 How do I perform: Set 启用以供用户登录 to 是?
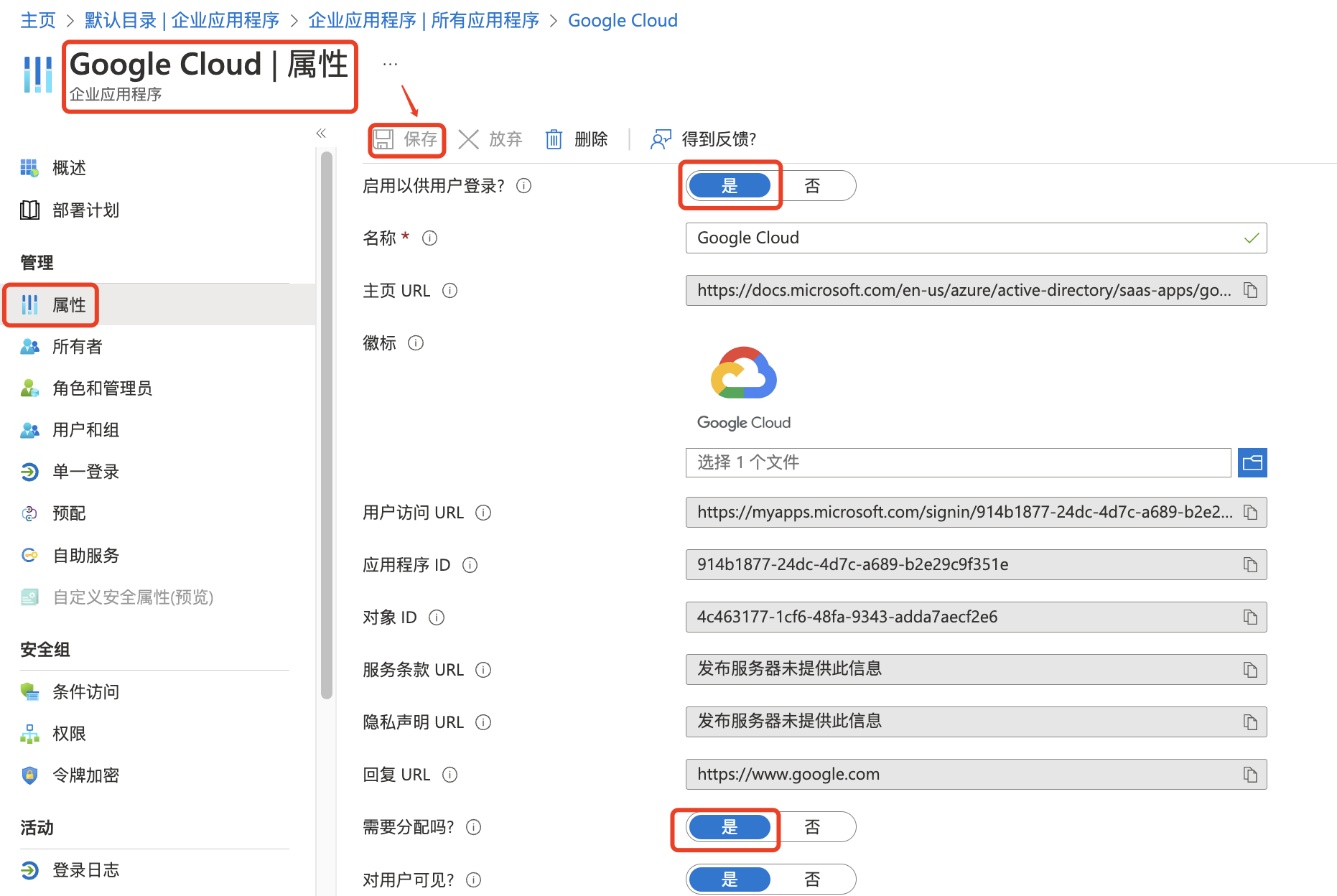730,186
